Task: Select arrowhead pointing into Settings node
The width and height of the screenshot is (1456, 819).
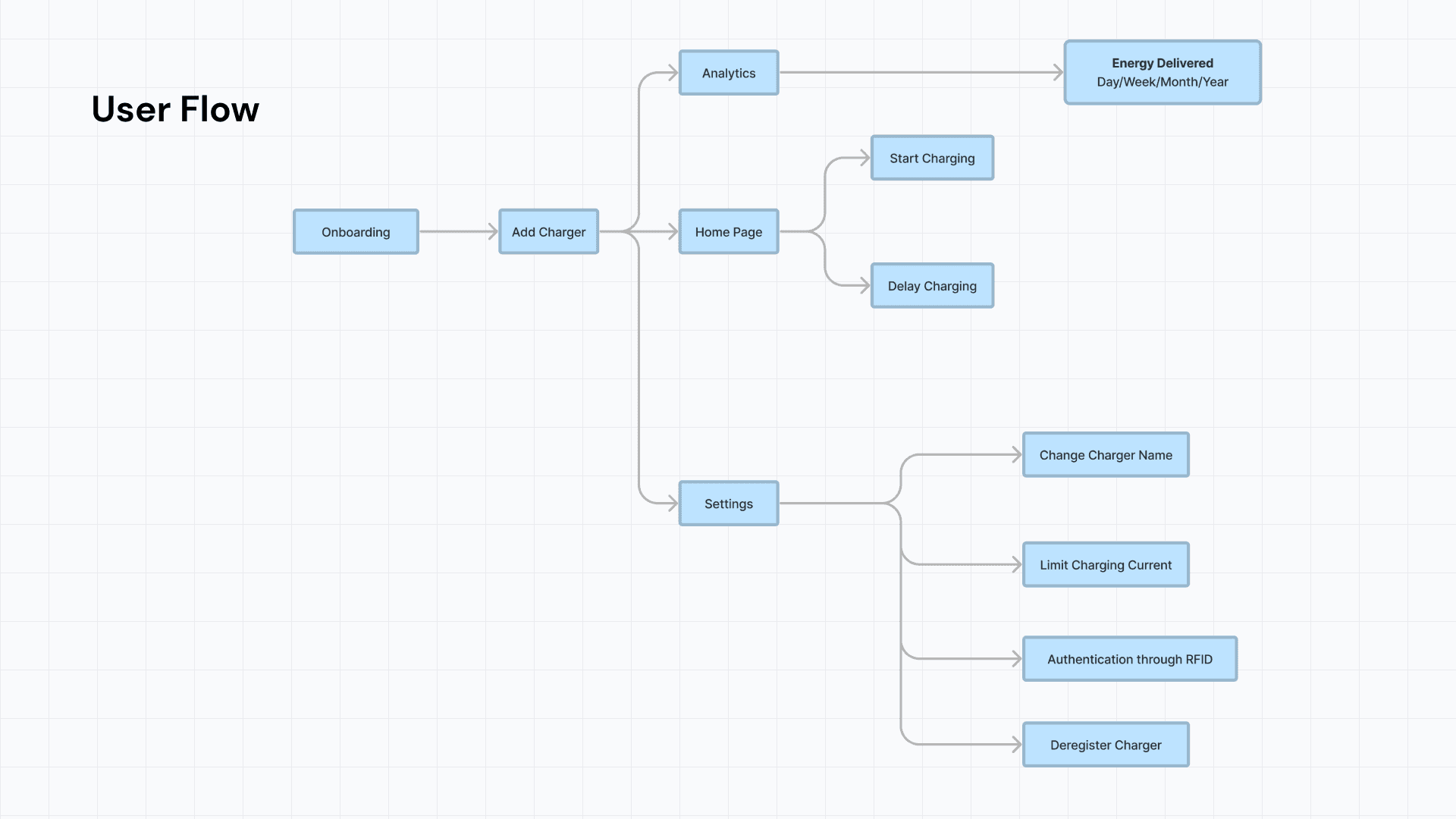Action: click(x=673, y=503)
